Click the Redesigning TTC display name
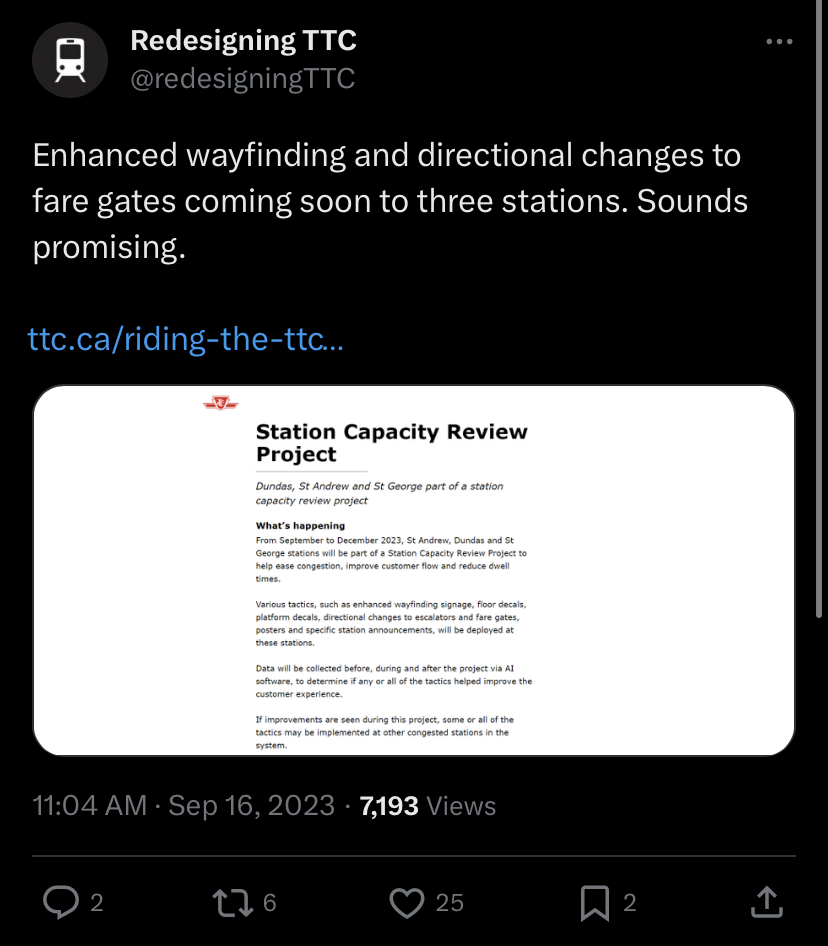The image size is (828, 946). (243, 41)
